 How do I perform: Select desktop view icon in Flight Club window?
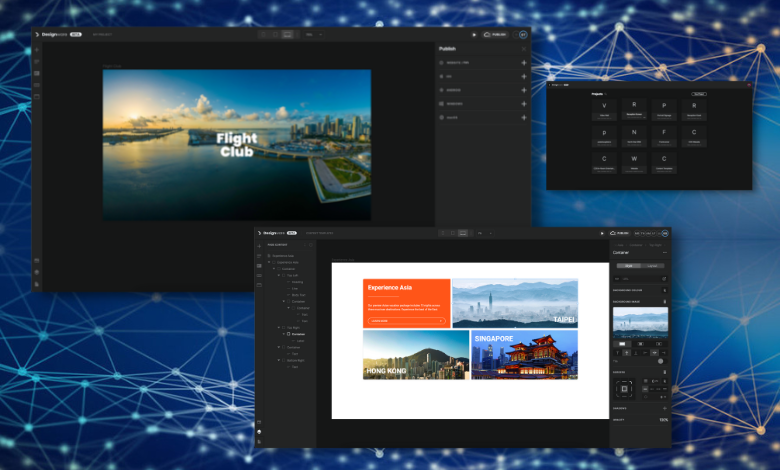pyautogui.click(x=287, y=34)
